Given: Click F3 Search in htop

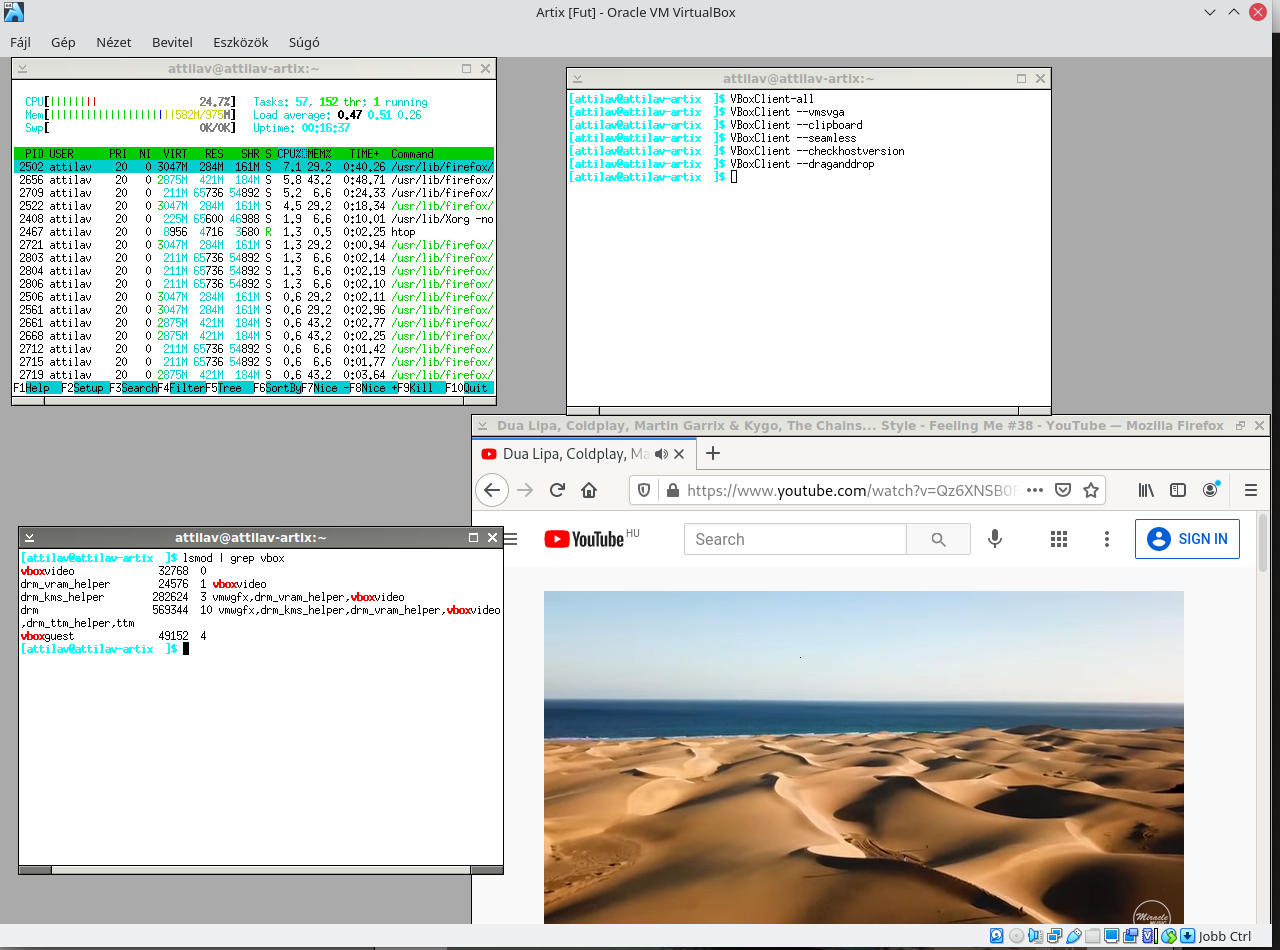Looking at the screenshot, I should pos(133,388).
